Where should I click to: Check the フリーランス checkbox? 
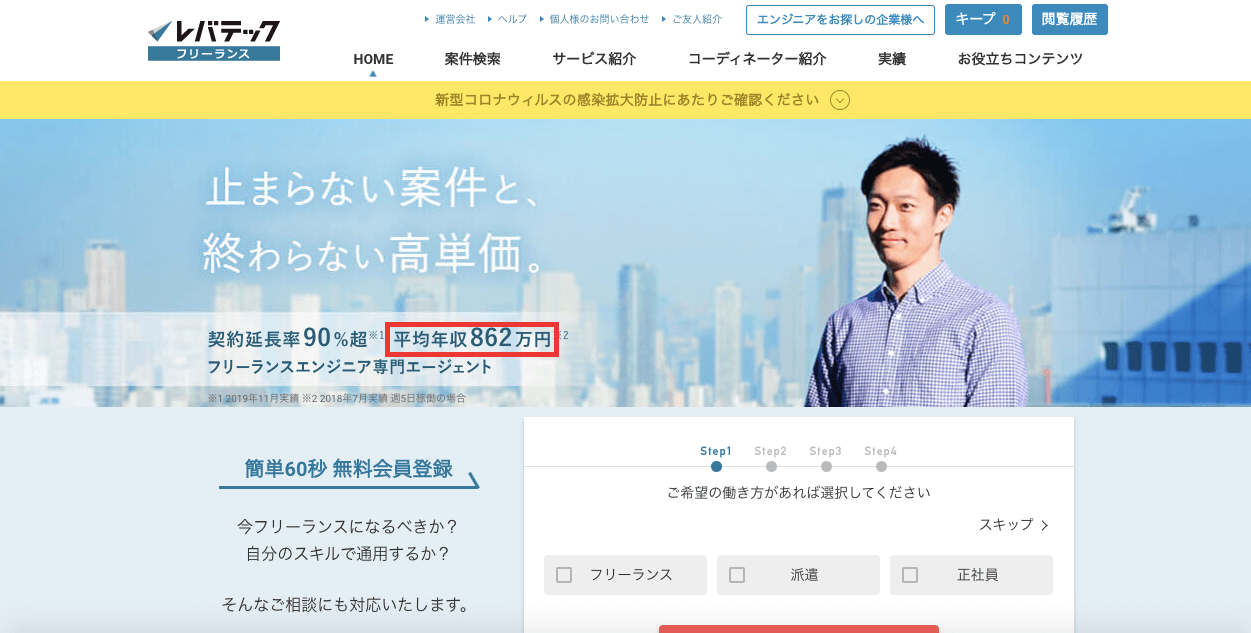(564, 575)
